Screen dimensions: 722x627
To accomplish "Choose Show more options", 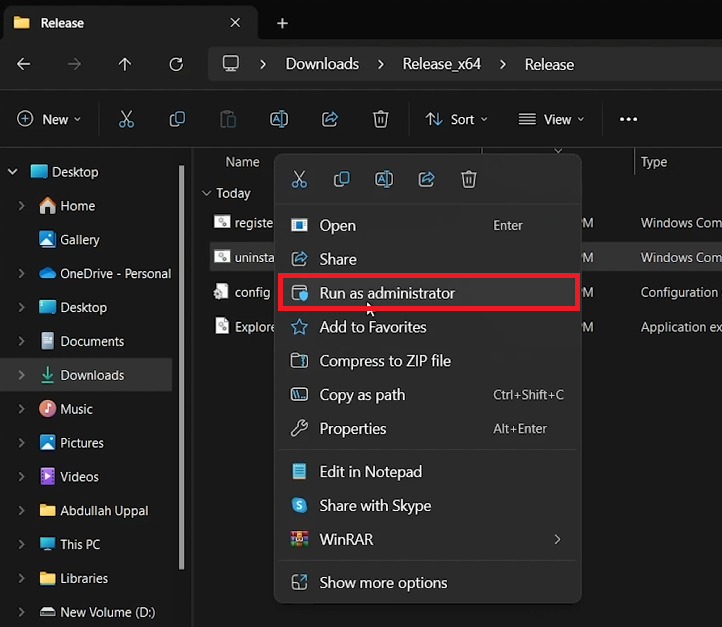I will 382,583.
